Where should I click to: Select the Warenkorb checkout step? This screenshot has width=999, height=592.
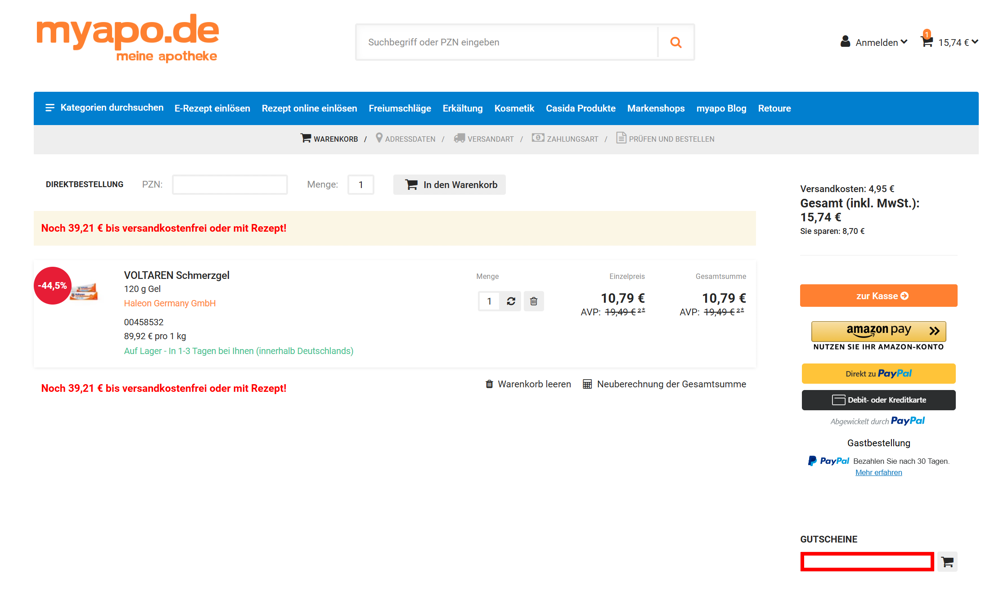click(329, 138)
